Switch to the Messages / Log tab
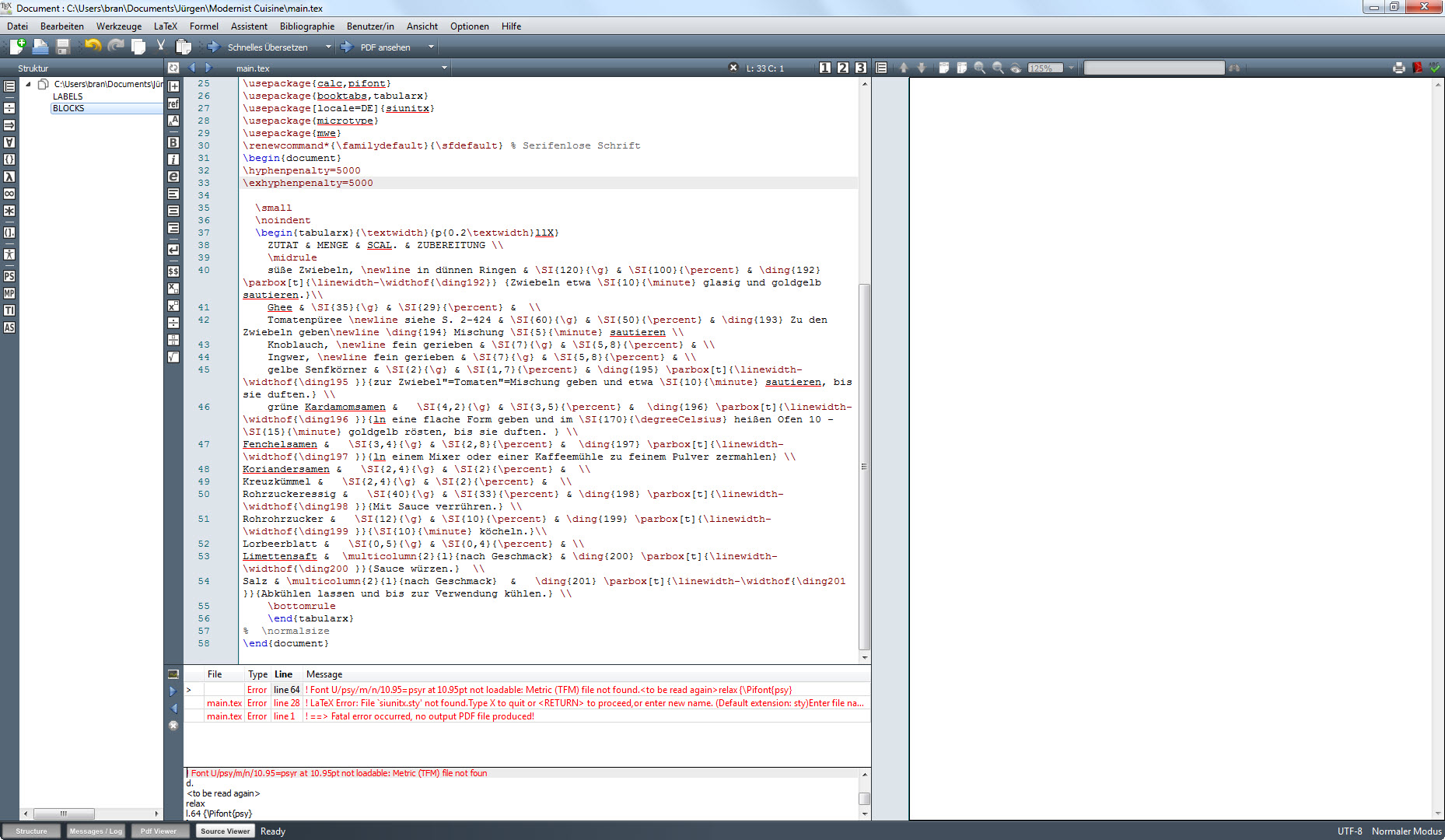1445x840 pixels. pyautogui.click(x=96, y=831)
